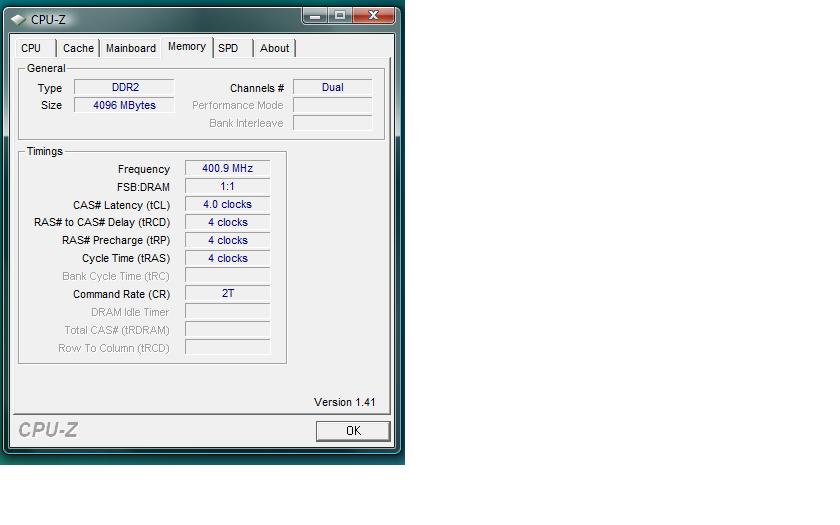840x525 pixels.
Task: Click the Dual channels value
Action: [333, 87]
